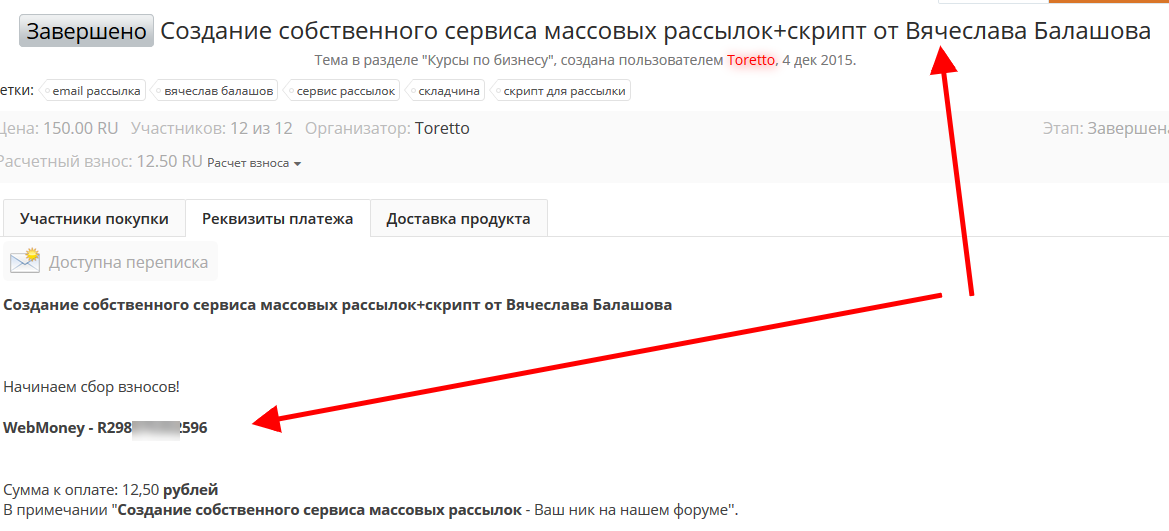Select the скрипт для рассылки tag
This screenshot has height=531, width=1169.
561,91
